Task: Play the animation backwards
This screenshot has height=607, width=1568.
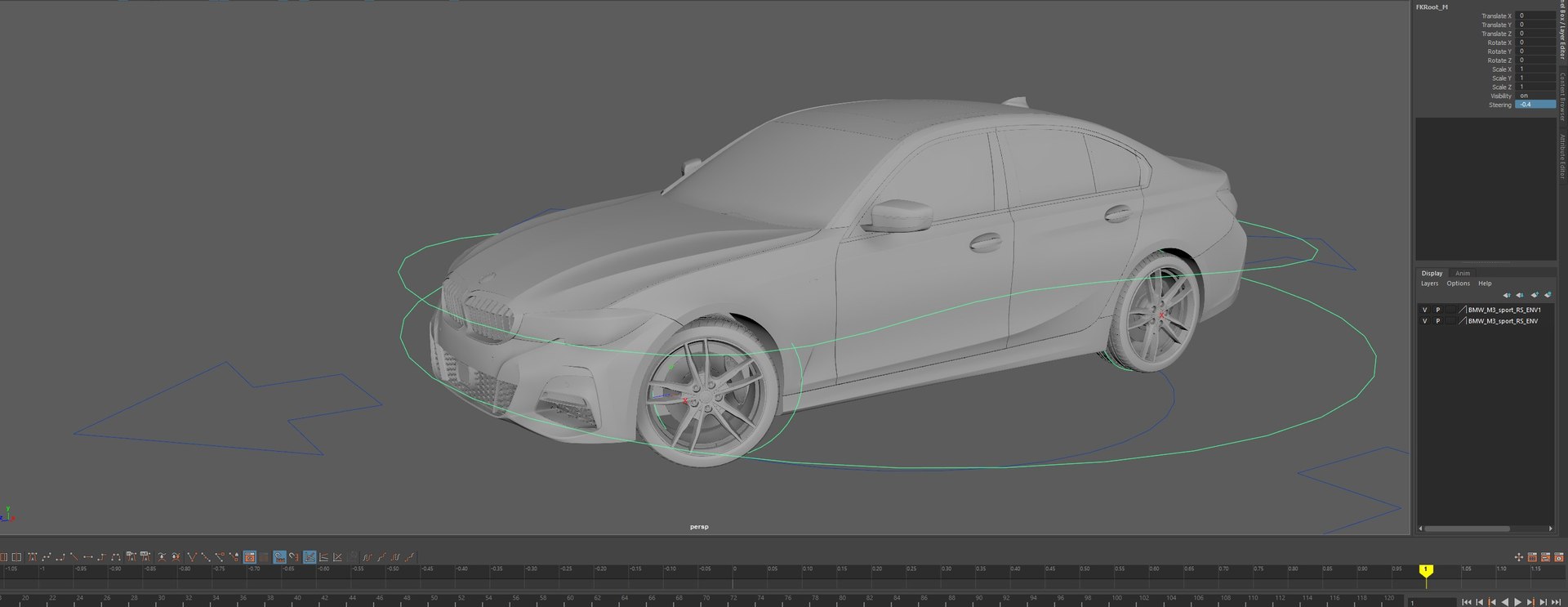Action: click(x=1505, y=602)
